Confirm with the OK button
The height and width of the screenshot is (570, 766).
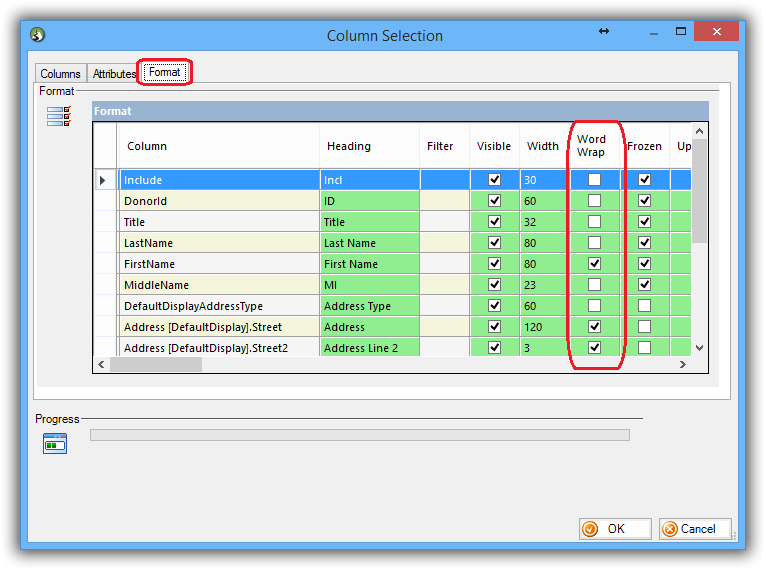(x=615, y=529)
